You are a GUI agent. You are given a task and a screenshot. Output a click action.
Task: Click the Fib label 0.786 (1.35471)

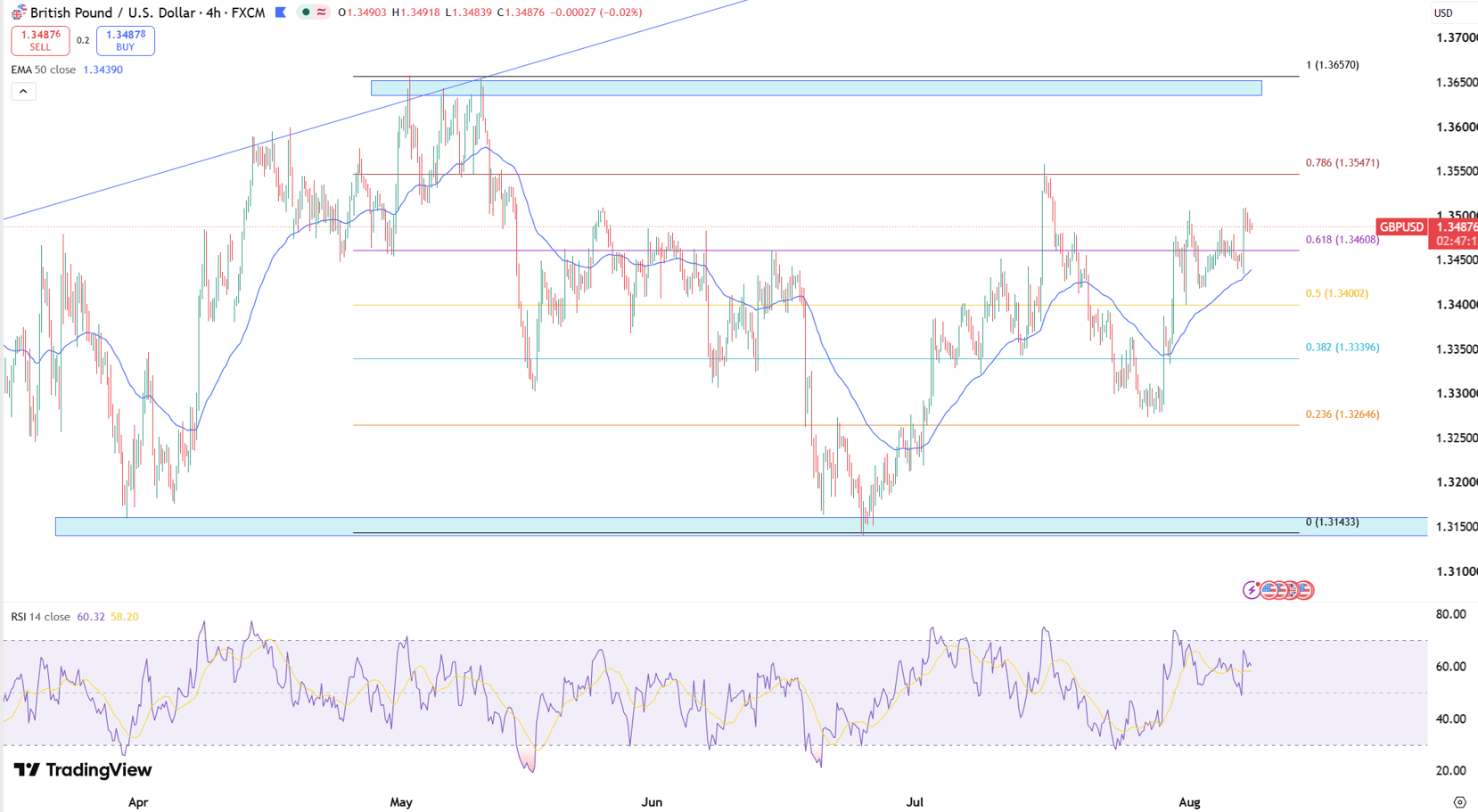tap(1343, 163)
